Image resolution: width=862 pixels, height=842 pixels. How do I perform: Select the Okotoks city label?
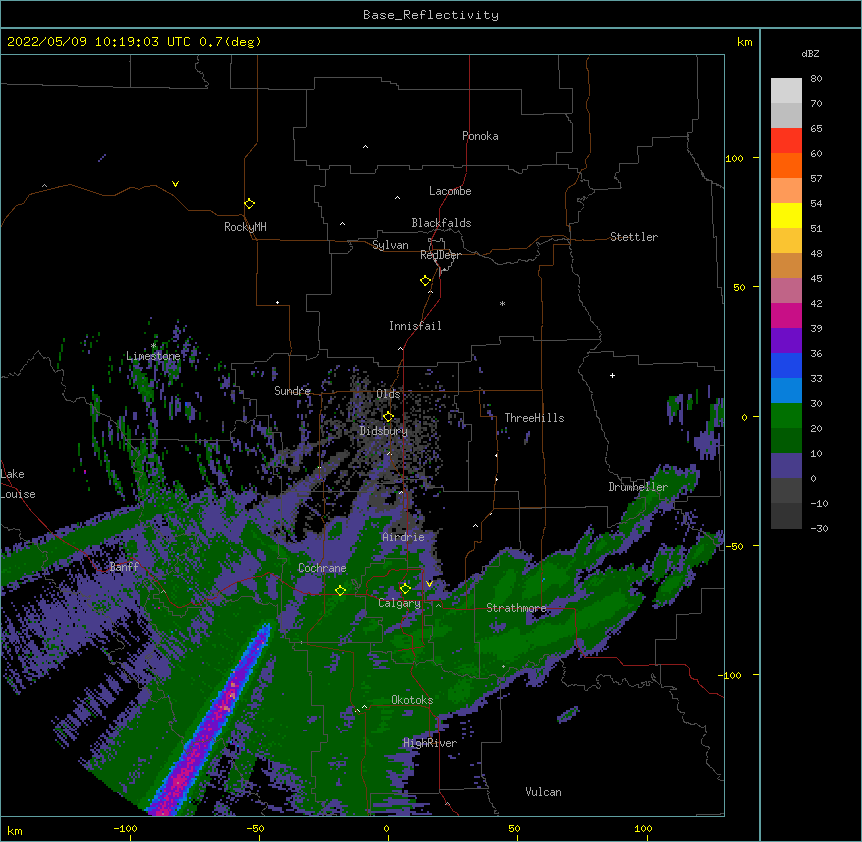pyautogui.click(x=412, y=700)
